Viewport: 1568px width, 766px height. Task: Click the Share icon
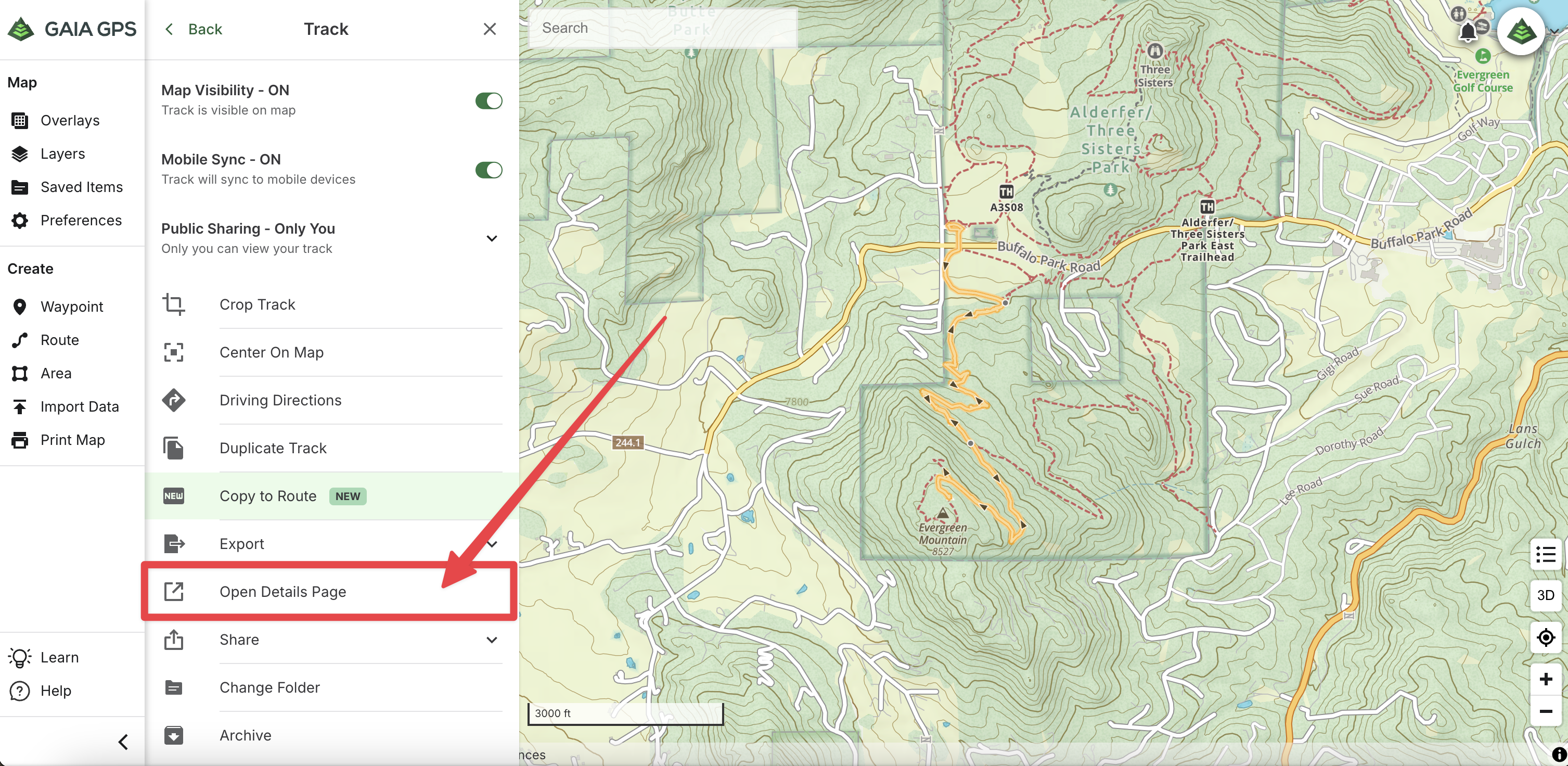pyautogui.click(x=173, y=640)
